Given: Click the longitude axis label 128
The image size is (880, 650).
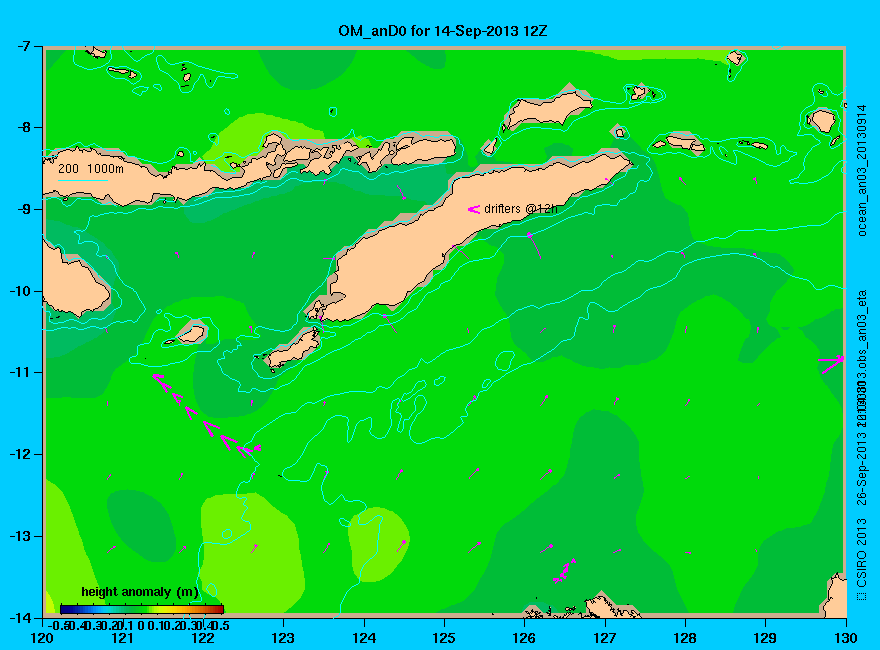Looking at the screenshot, I should pos(685,638).
